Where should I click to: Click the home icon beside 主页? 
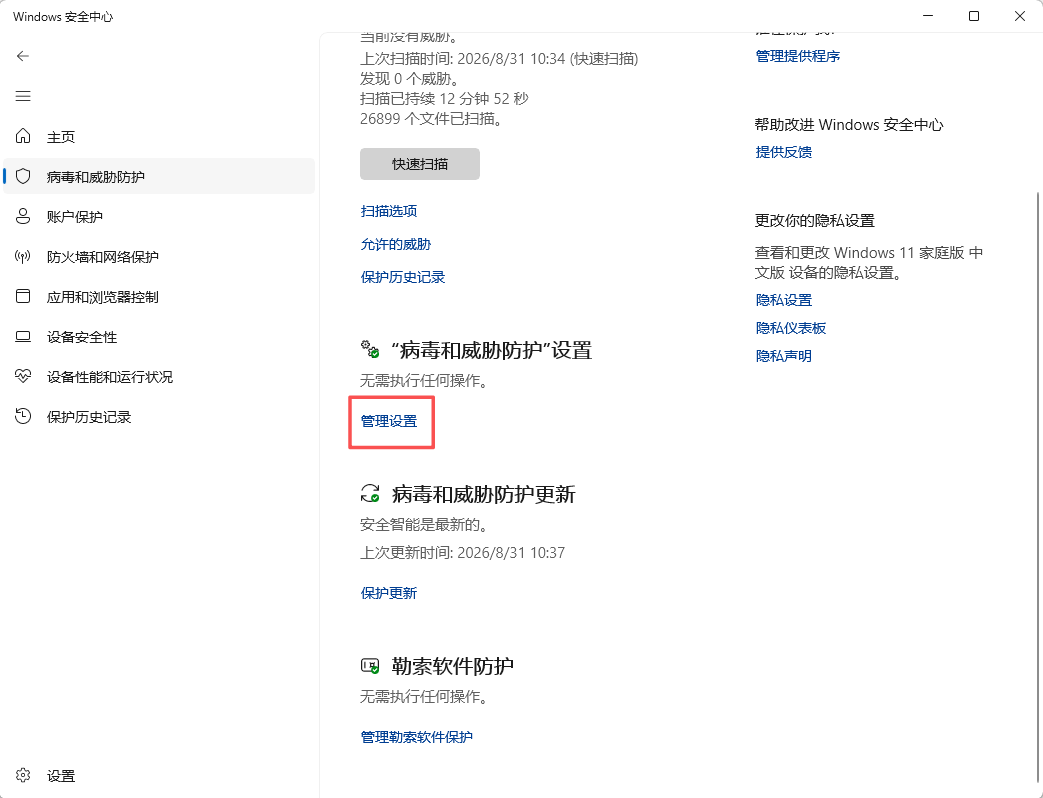coord(23,136)
